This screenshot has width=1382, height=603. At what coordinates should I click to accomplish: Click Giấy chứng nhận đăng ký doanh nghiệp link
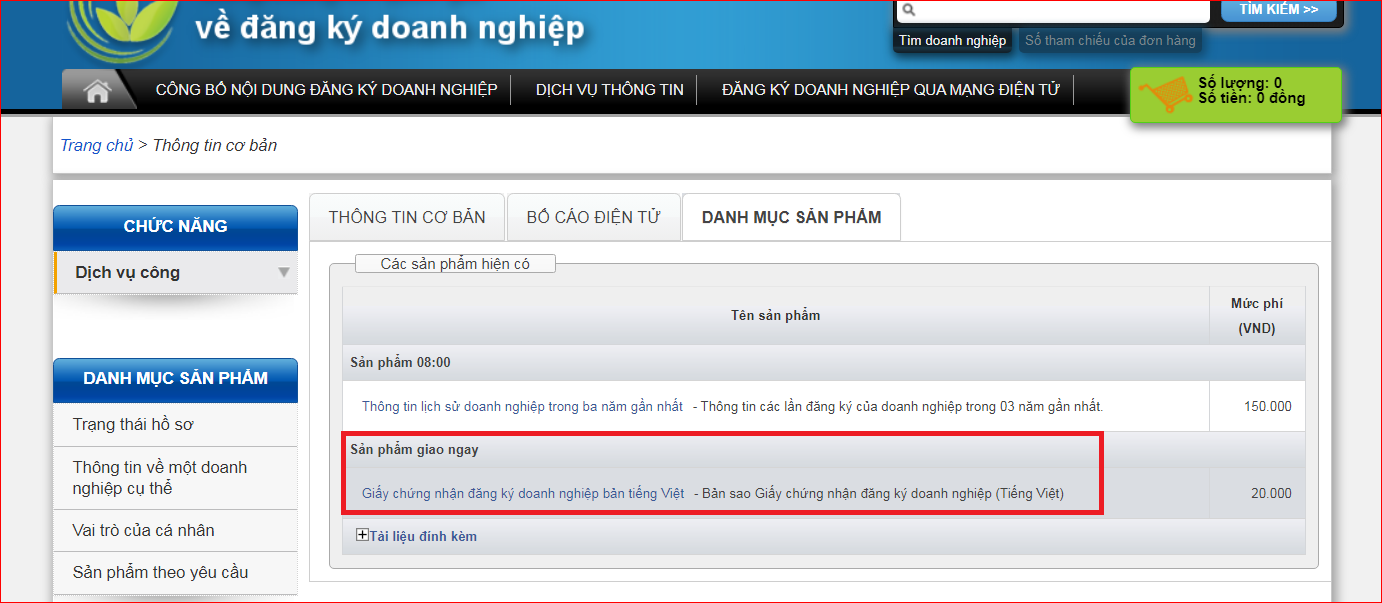point(523,493)
